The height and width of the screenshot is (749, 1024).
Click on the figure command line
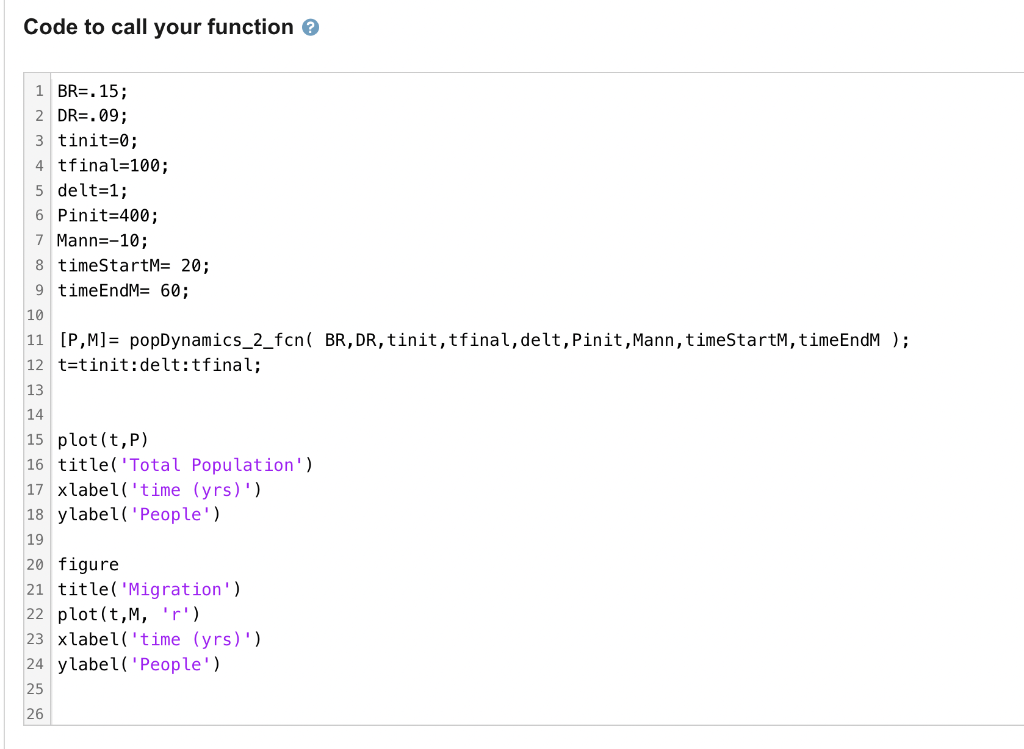coord(88,565)
